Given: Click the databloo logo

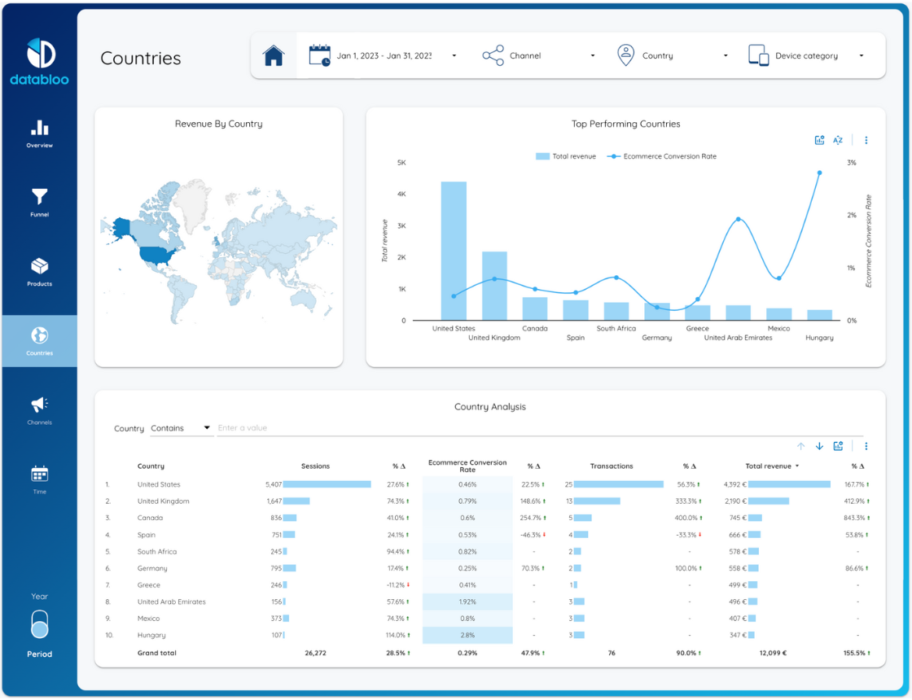Looking at the screenshot, I should pos(39,55).
